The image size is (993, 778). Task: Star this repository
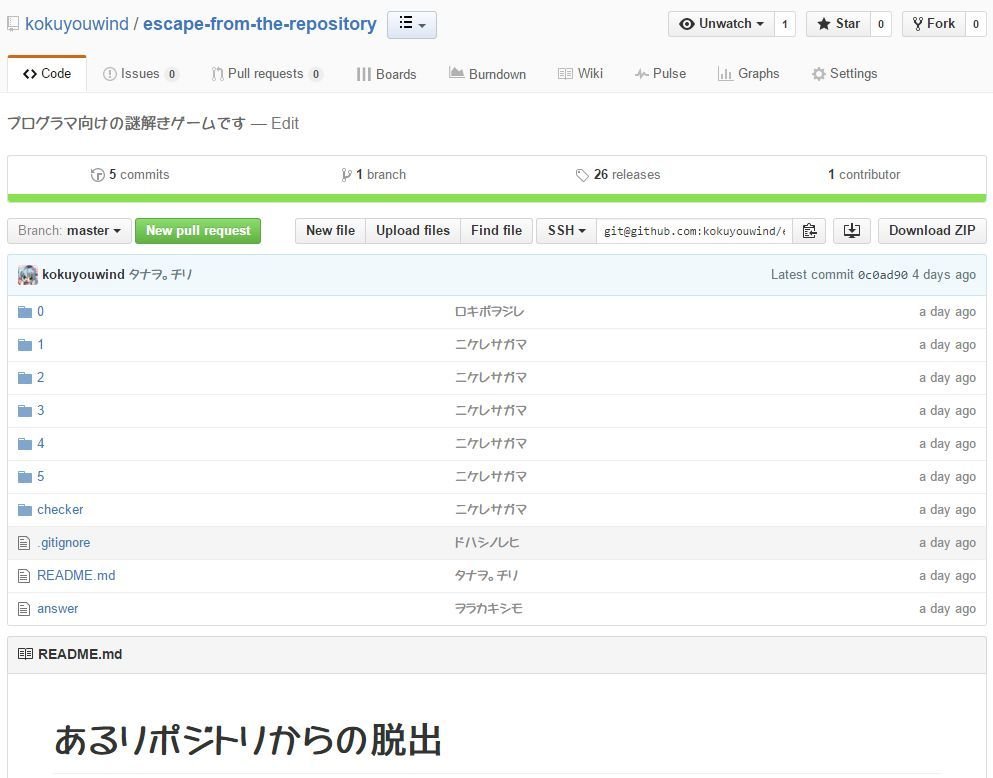(x=838, y=24)
